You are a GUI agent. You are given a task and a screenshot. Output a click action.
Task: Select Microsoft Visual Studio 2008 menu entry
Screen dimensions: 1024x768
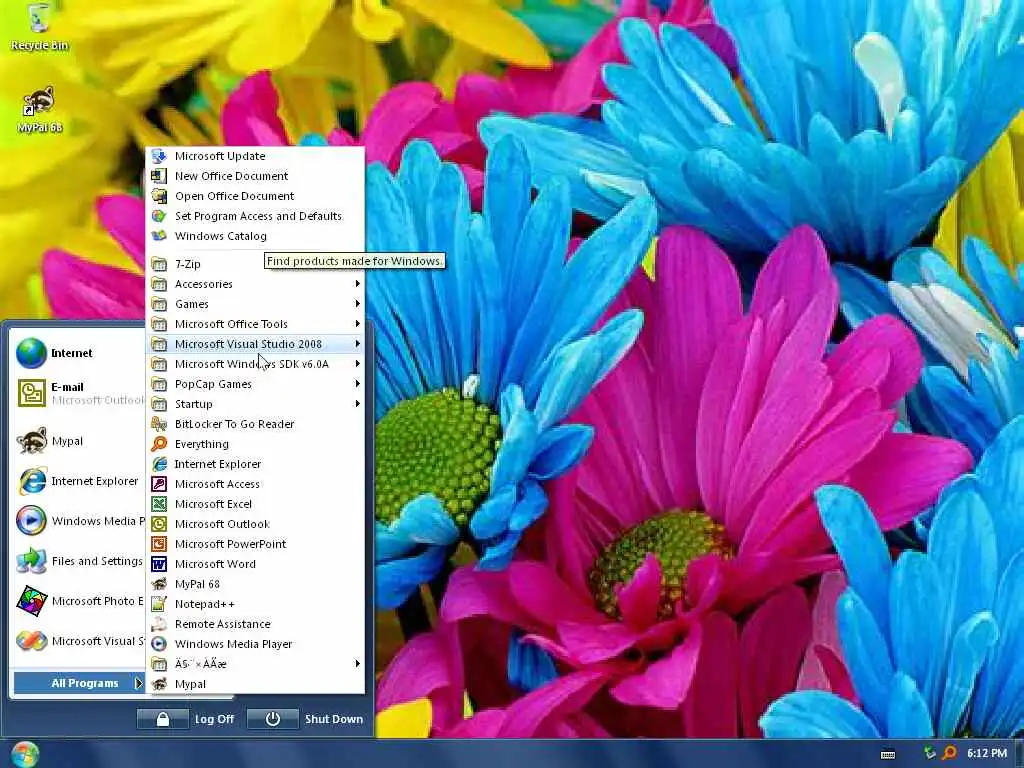(255, 344)
